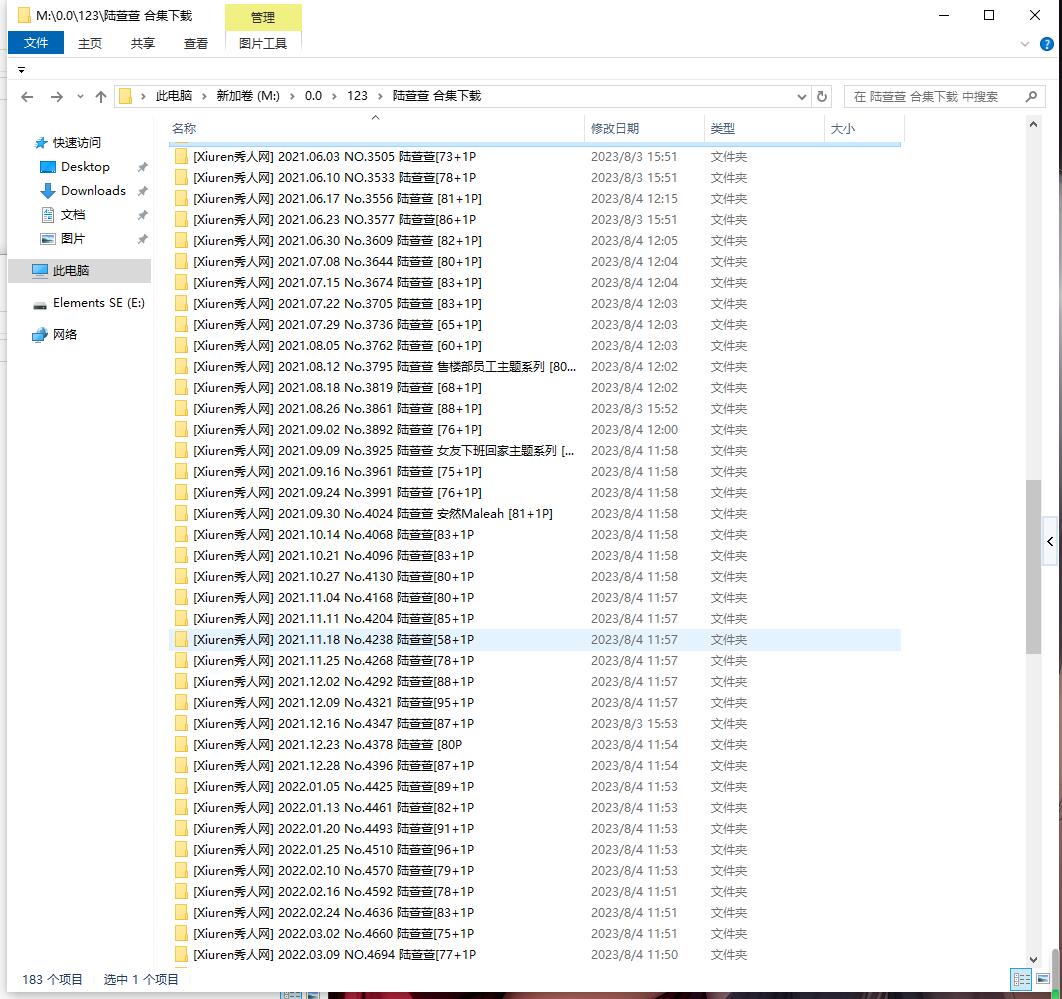Click the search magnifier icon
This screenshot has width=1062, height=999.
click(1031, 96)
